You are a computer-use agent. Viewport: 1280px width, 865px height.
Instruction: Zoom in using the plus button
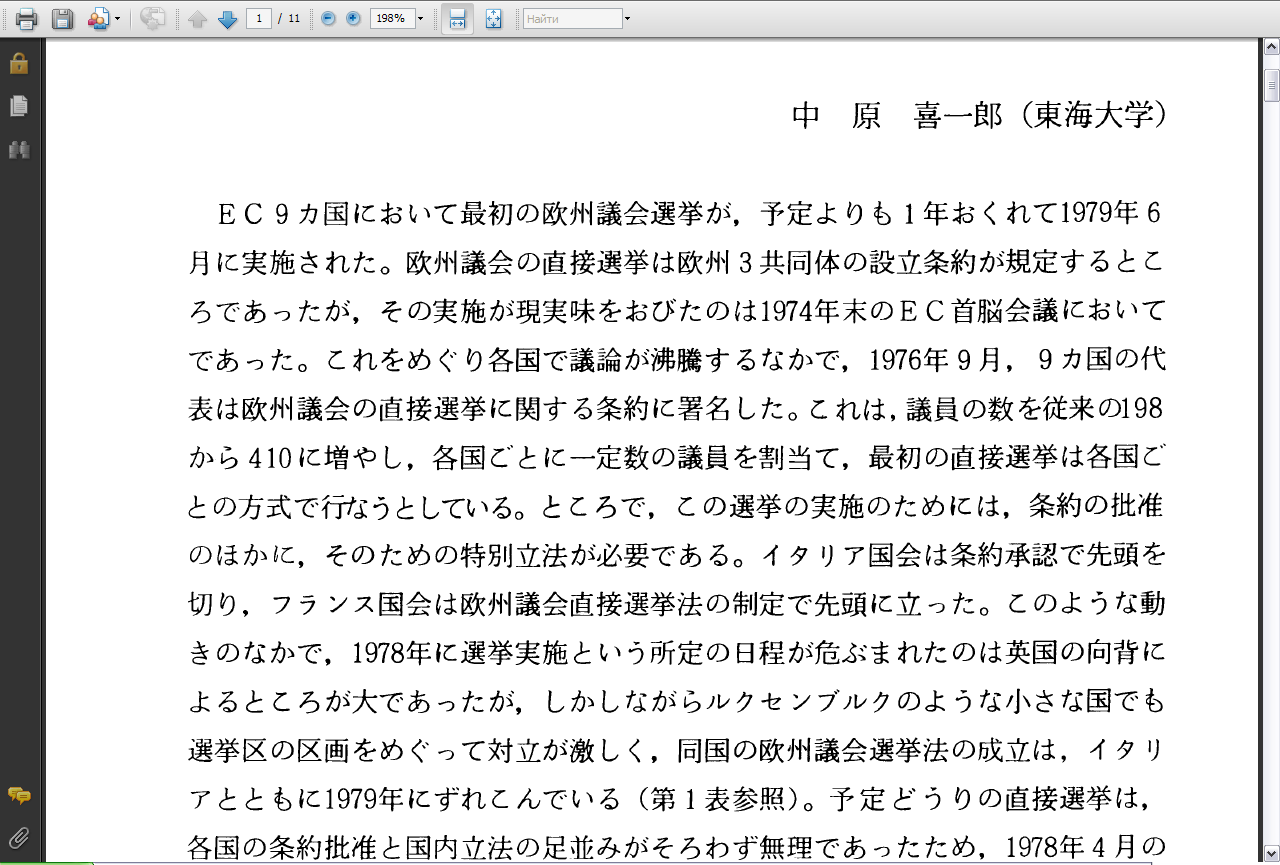click(353, 19)
